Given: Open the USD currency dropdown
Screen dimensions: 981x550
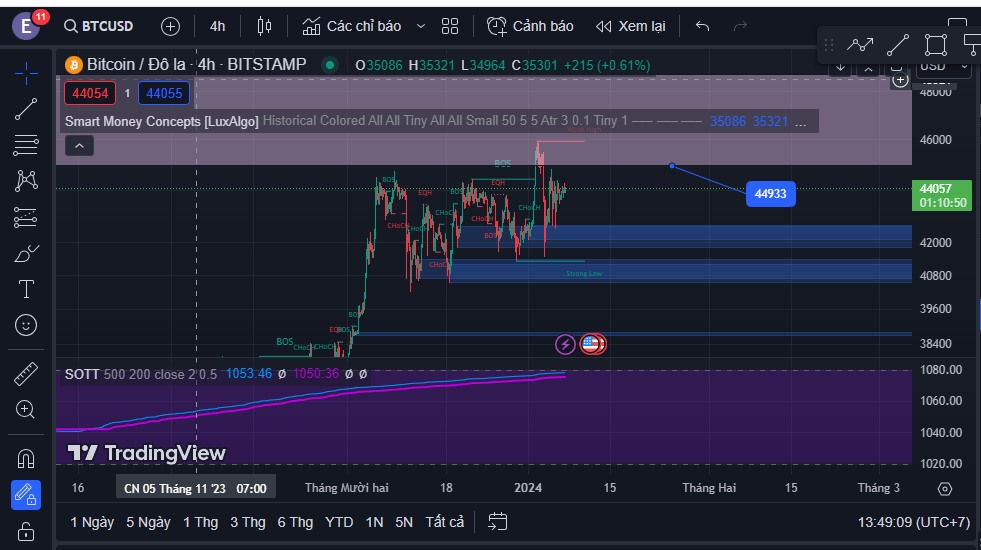Looking at the screenshot, I should [x=943, y=66].
